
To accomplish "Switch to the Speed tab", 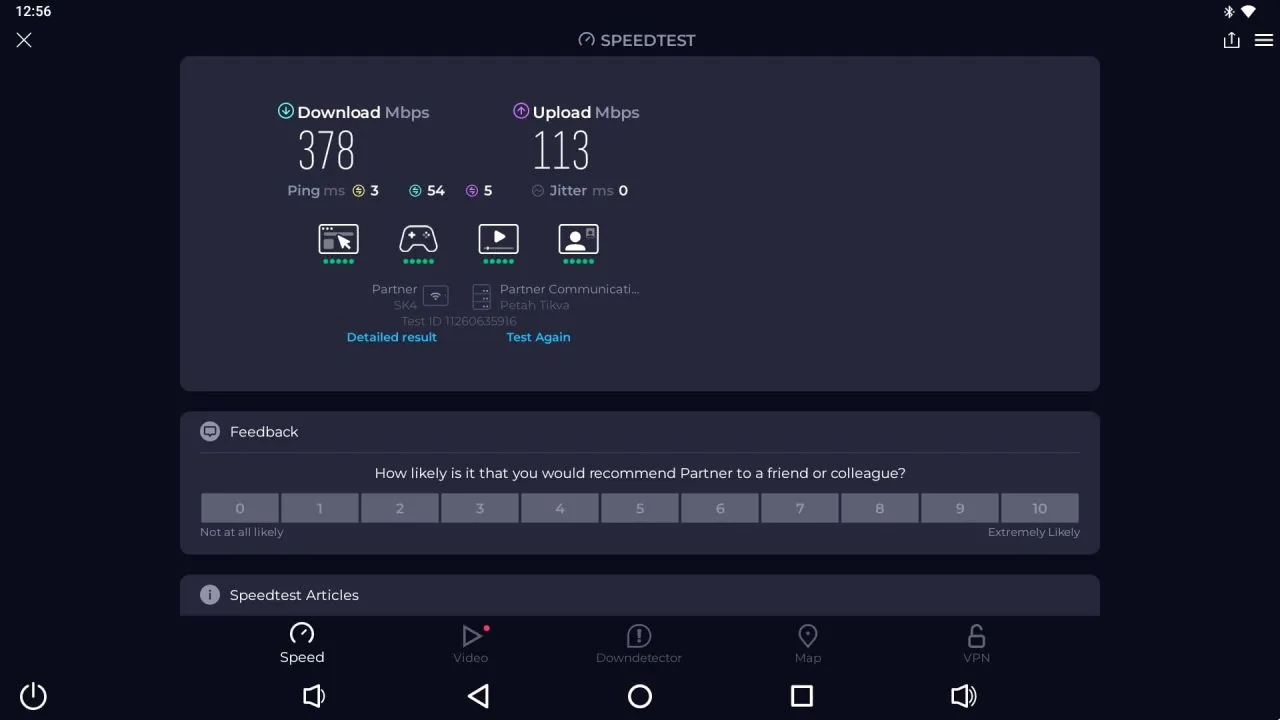I will click(302, 643).
